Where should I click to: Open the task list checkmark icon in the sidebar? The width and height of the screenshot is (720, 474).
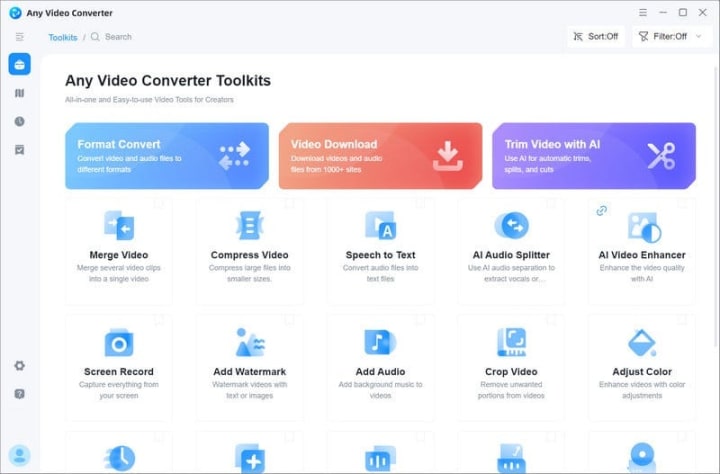pos(19,150)
